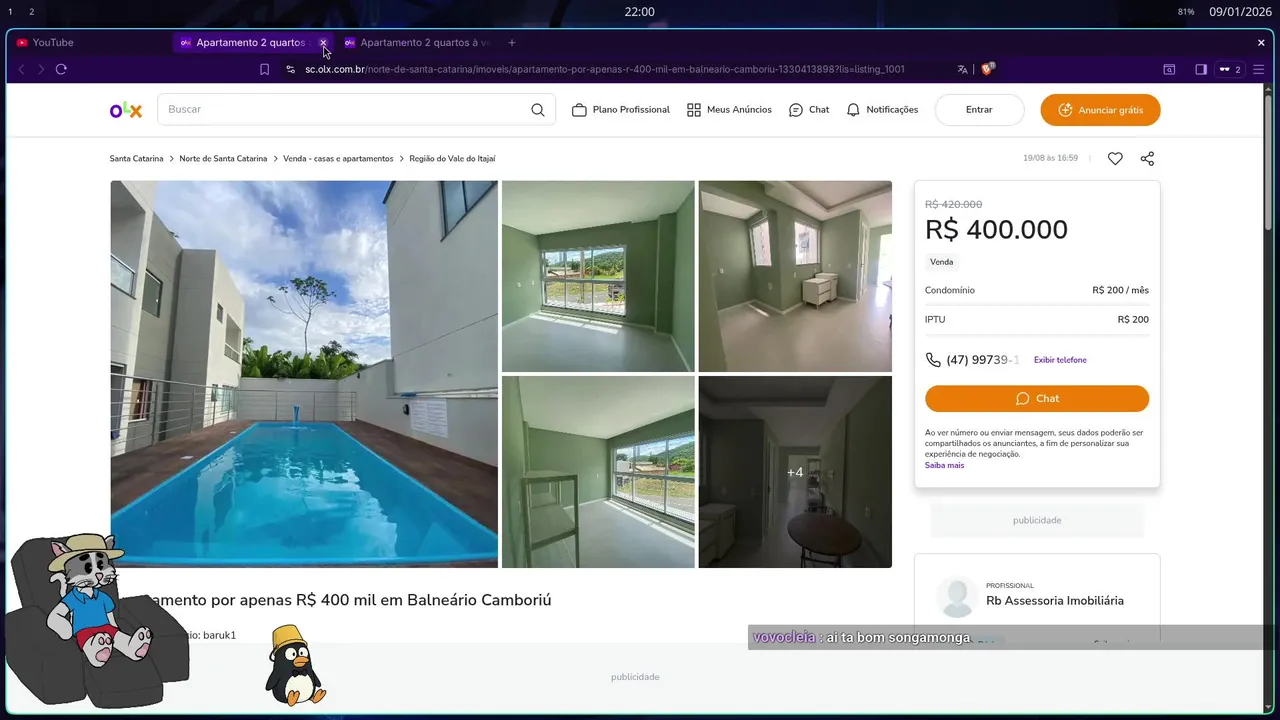Click the address bar URL

click(x=605, y=69)
